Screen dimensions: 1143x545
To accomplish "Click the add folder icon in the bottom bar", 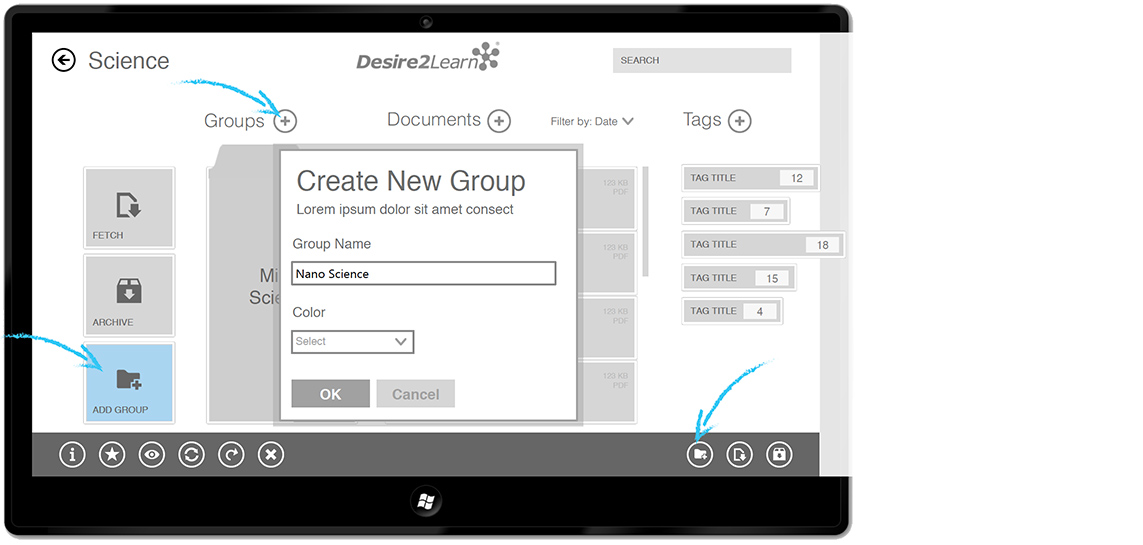I will (x=700, y=455).
